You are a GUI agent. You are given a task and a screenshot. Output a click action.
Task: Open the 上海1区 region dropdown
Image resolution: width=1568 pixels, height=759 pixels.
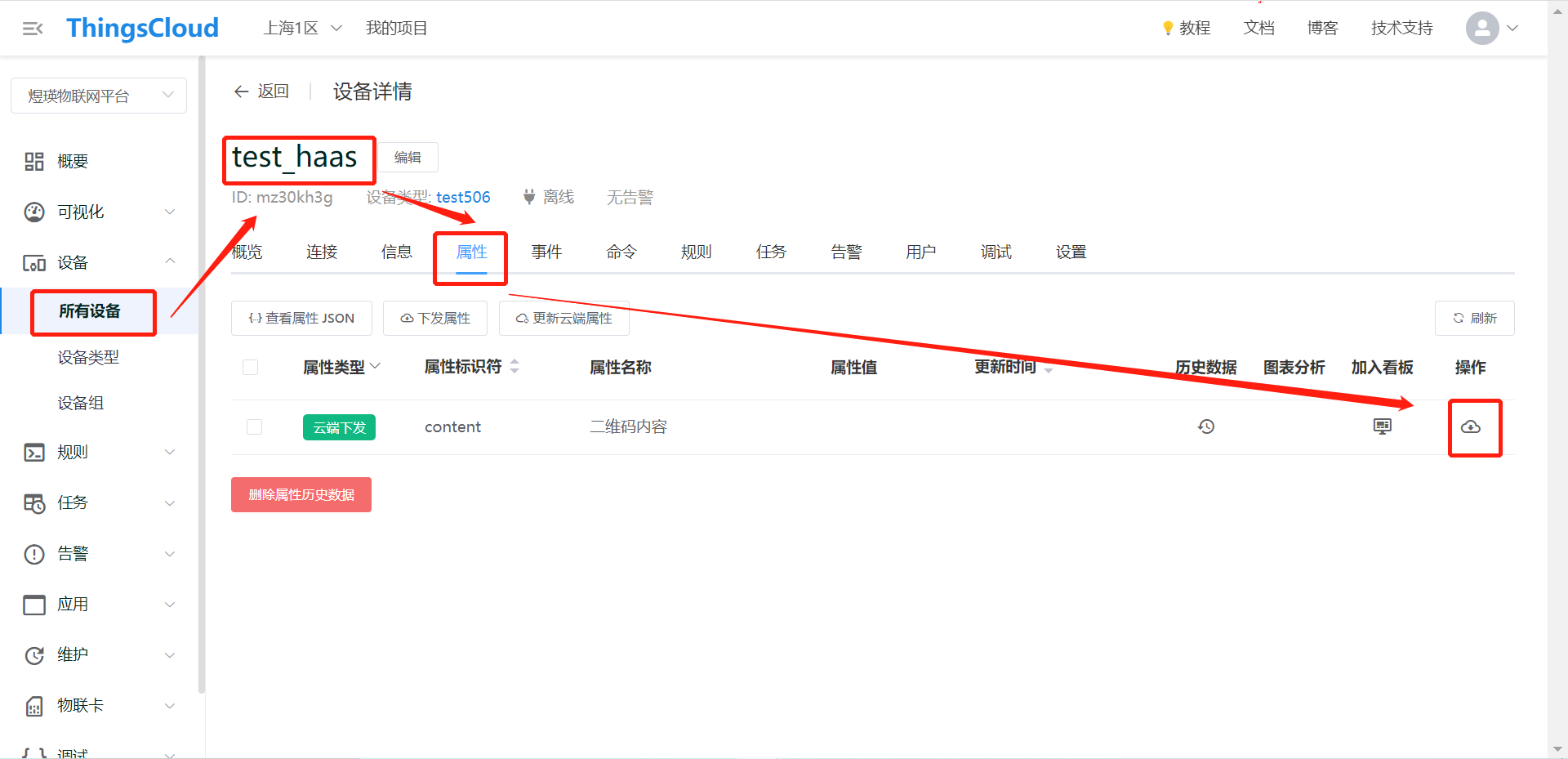(x=302, y=28)
